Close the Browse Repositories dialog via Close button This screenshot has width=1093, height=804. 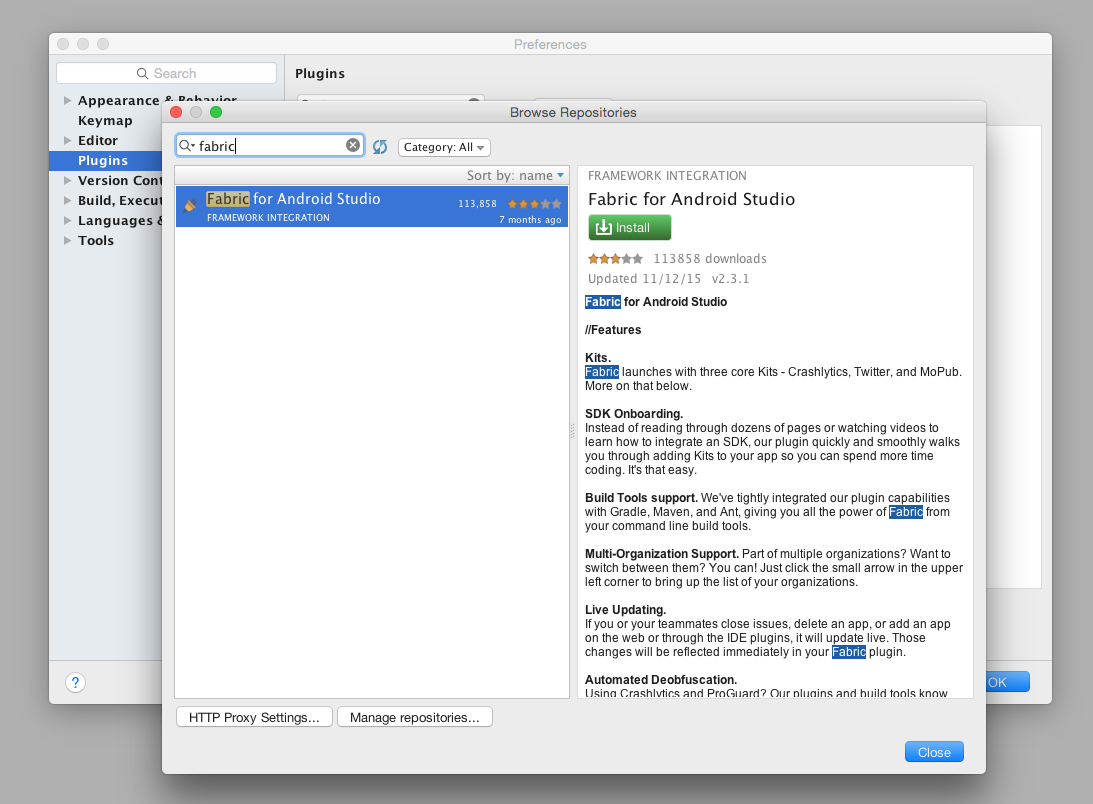(933, 751)
